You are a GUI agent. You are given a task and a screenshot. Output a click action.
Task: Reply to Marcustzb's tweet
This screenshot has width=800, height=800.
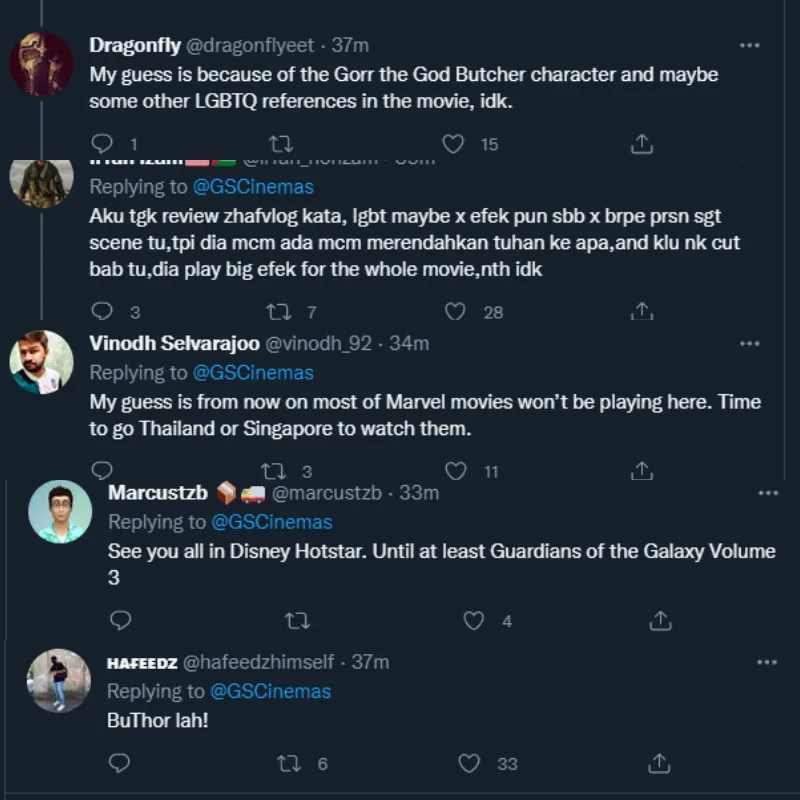tap(119, 621)
